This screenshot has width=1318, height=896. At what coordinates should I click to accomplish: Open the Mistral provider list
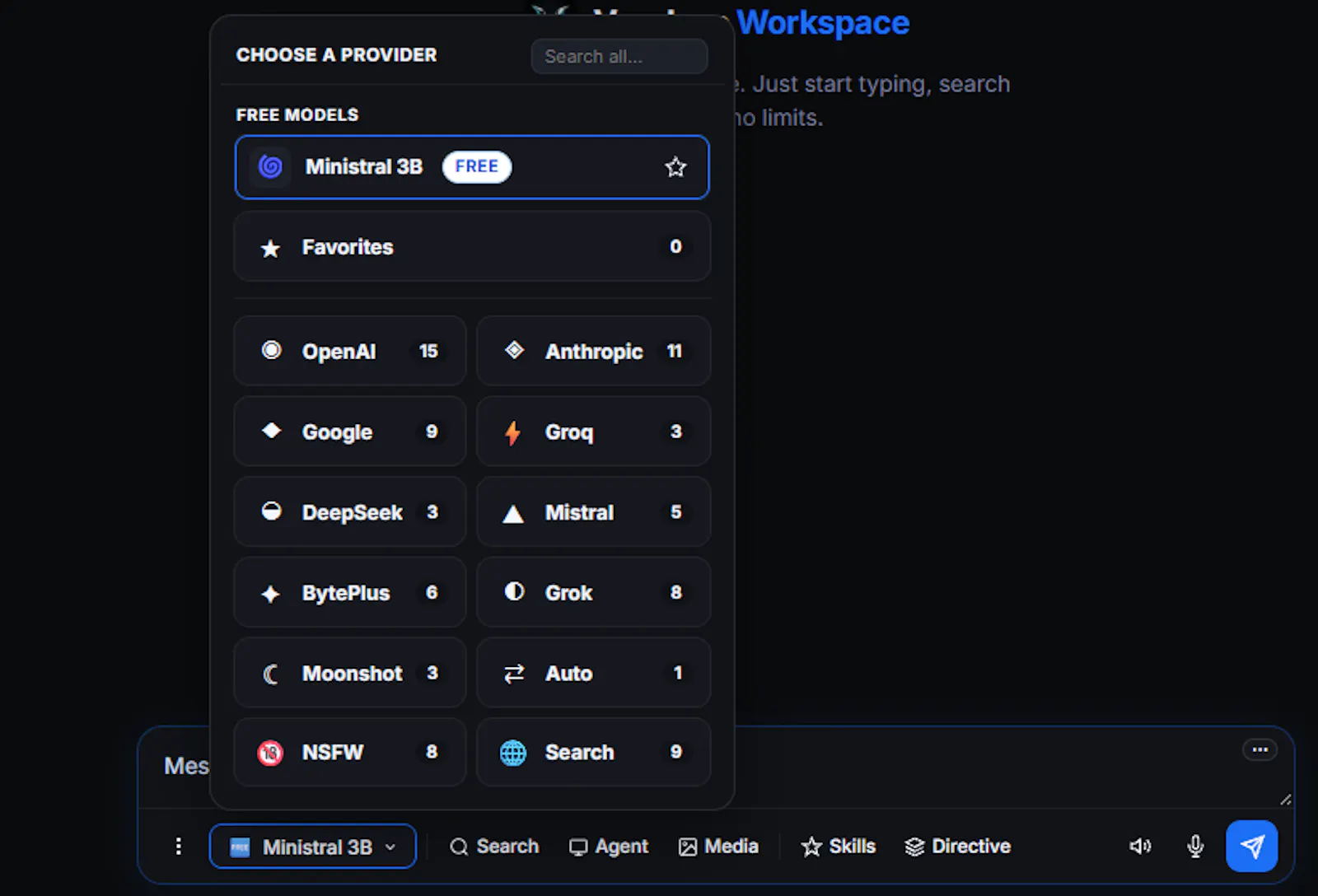click(x=593, y=511)
